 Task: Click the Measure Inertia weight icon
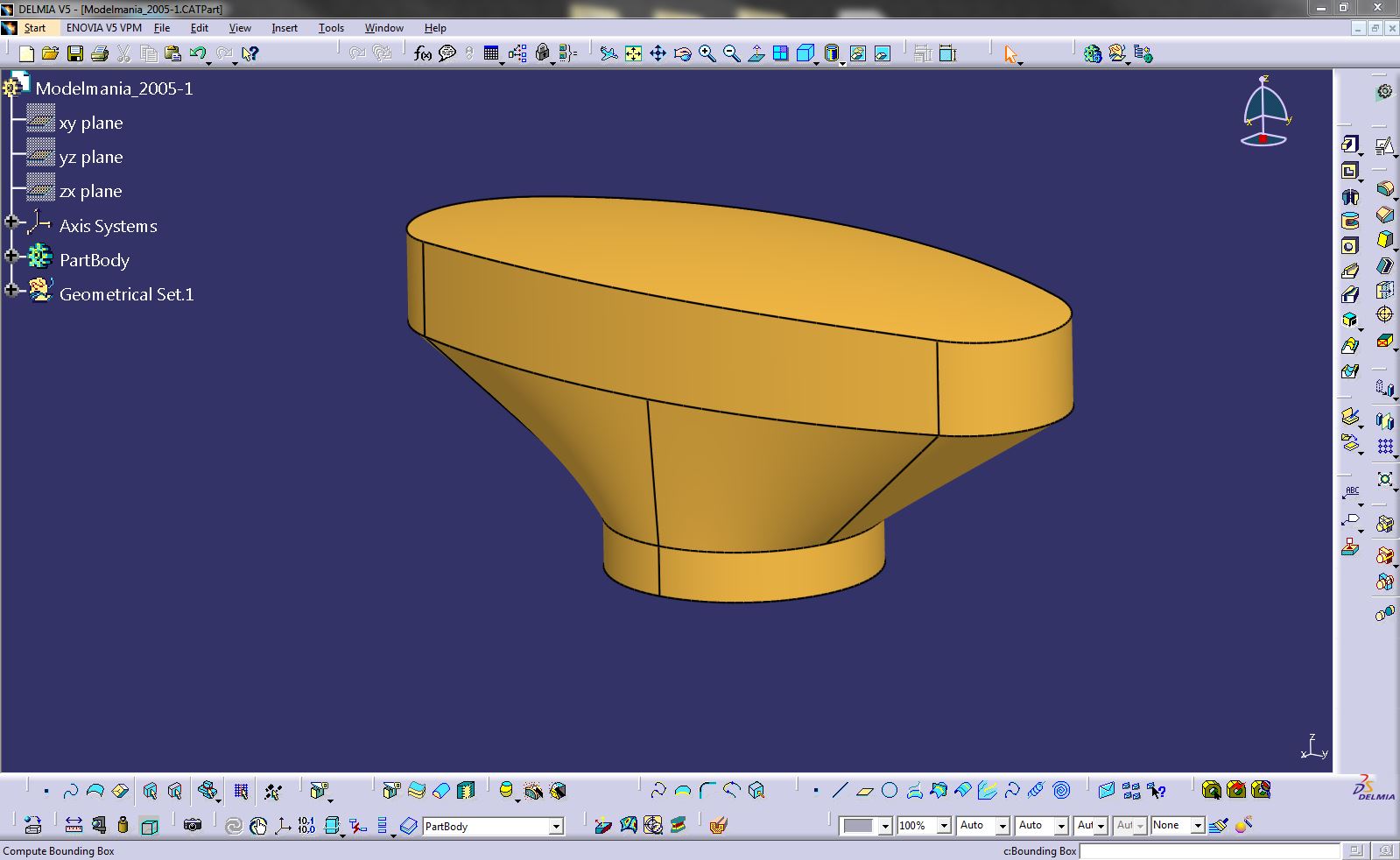[x=123, y=825]
